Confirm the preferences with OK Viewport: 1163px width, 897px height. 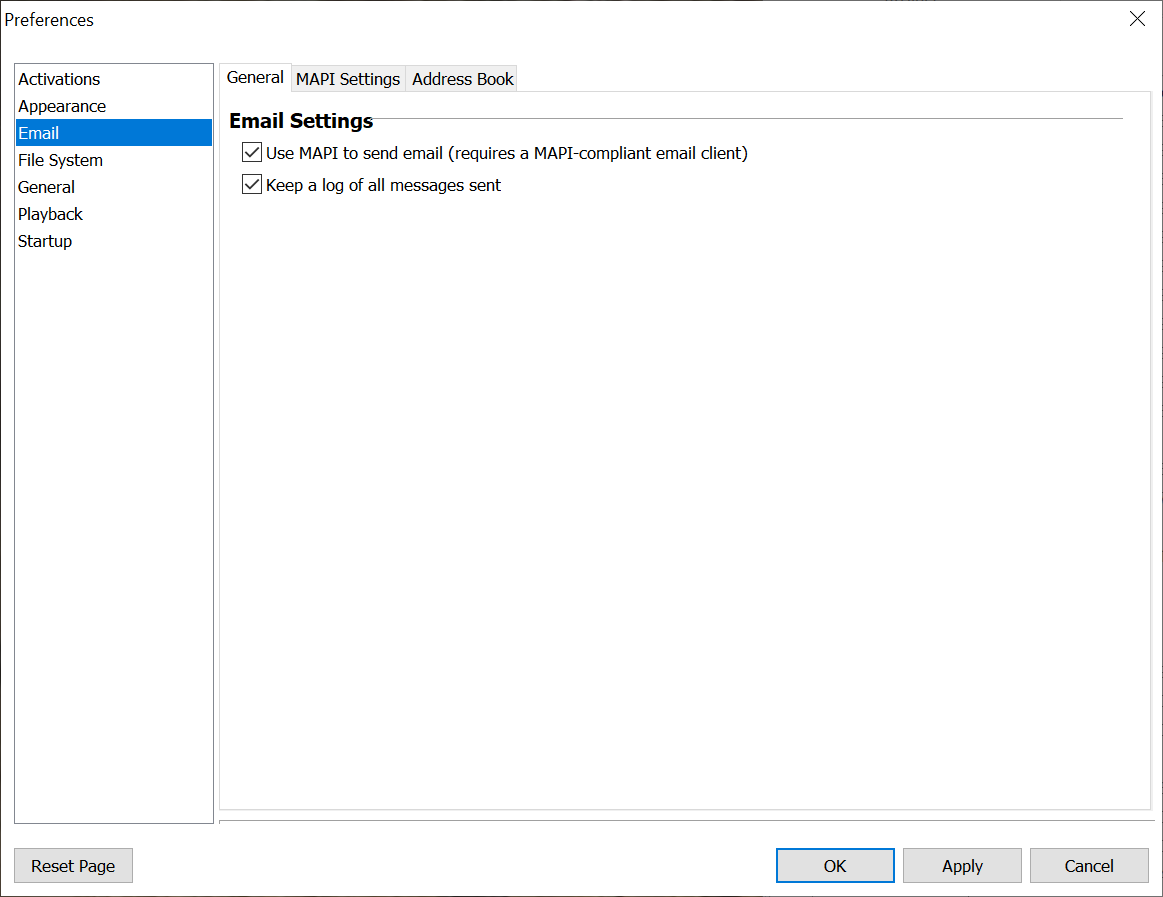835,866
